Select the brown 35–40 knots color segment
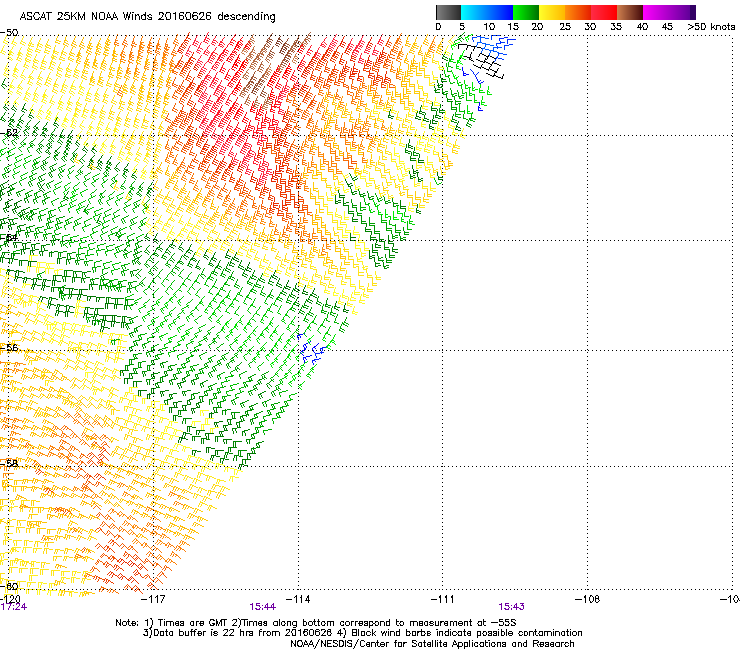This screenshot has height=650, width=740. pyautogui.click(x=630, y=12)
